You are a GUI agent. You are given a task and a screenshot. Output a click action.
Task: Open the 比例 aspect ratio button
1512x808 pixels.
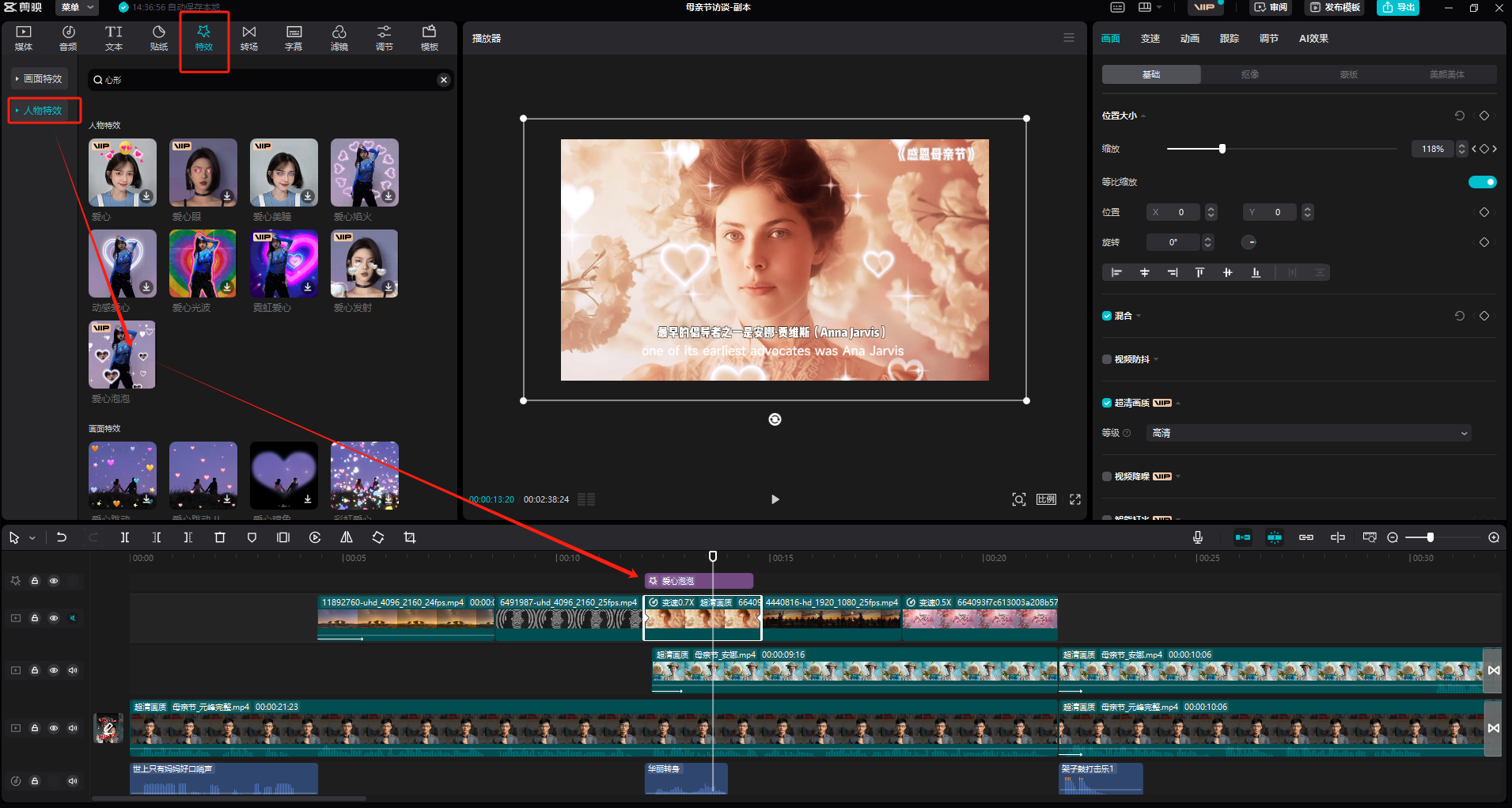(x=1046, y=499)
